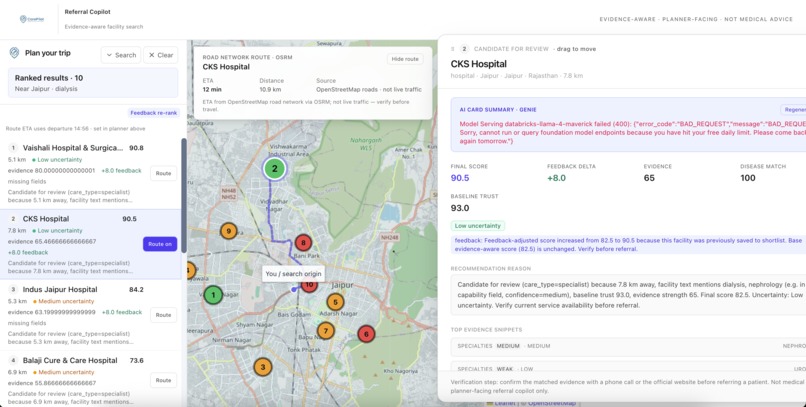Click the Specialties Medium evidence snippet
This screenshot has width=806, height=407.
(628, 346)
